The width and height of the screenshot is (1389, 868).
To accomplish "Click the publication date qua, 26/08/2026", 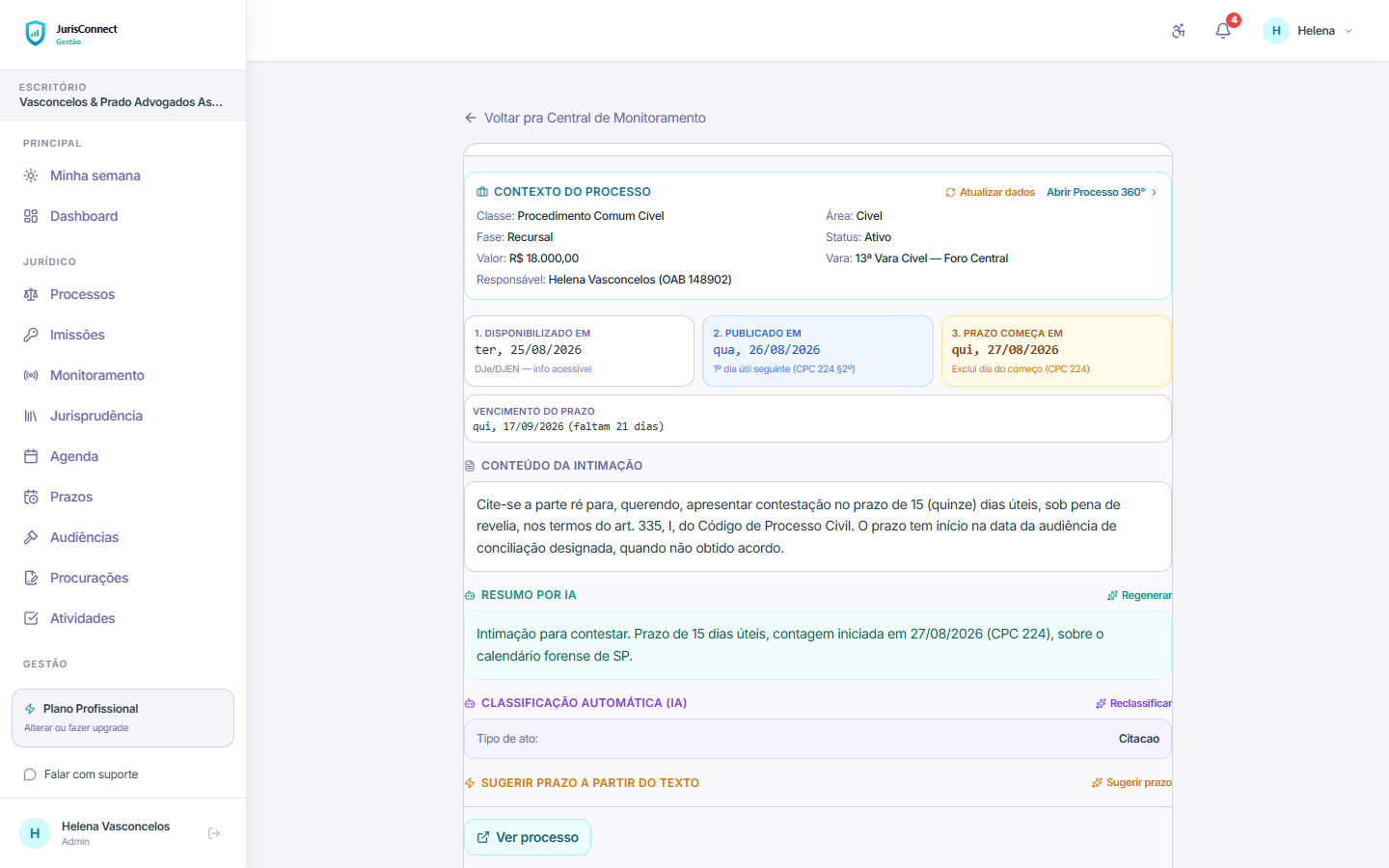I will click(767, 350).
